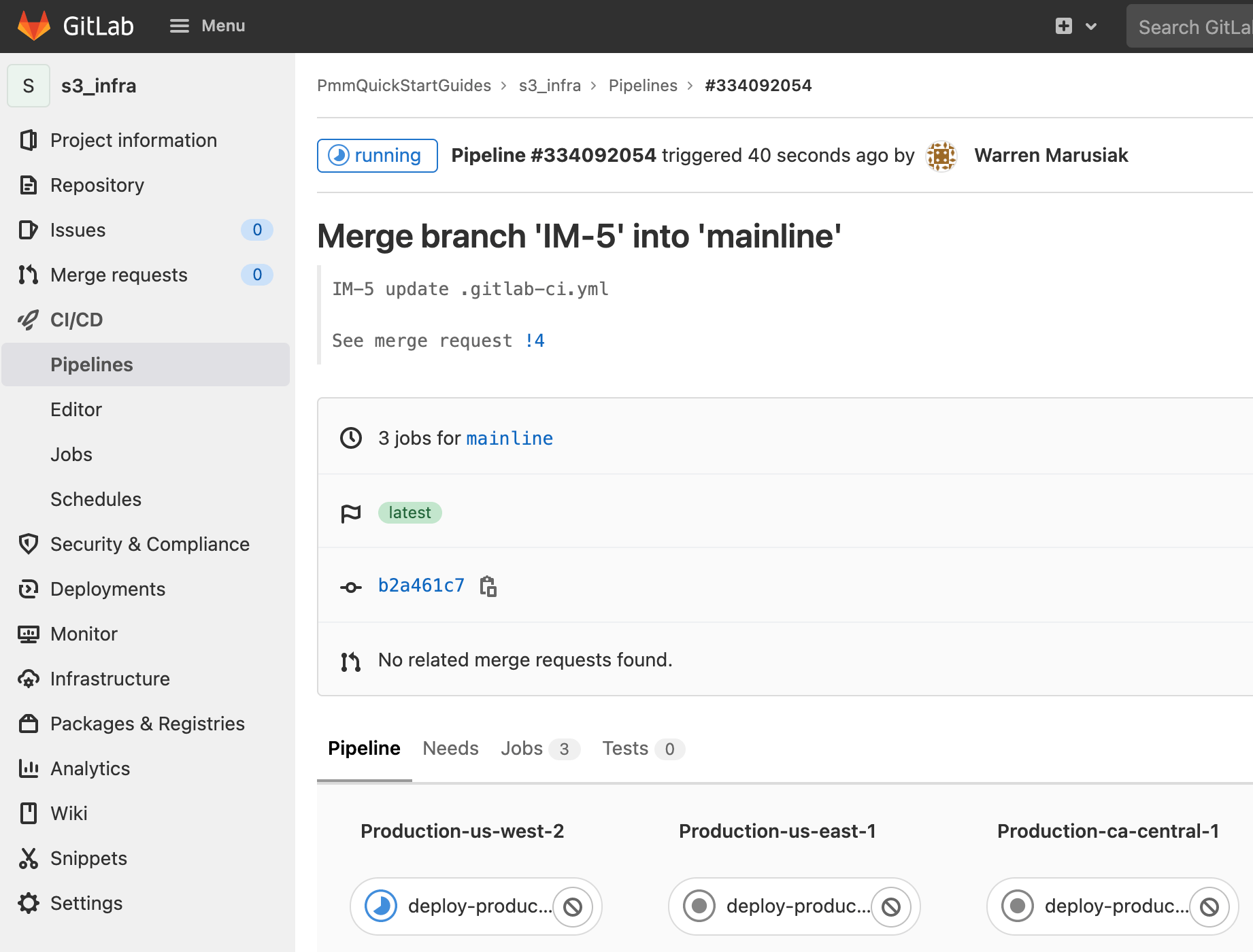Screen dimensions: 1253x952
Task: Open the s3_infra breadcrumb link
Action: [x=549, y=86]
